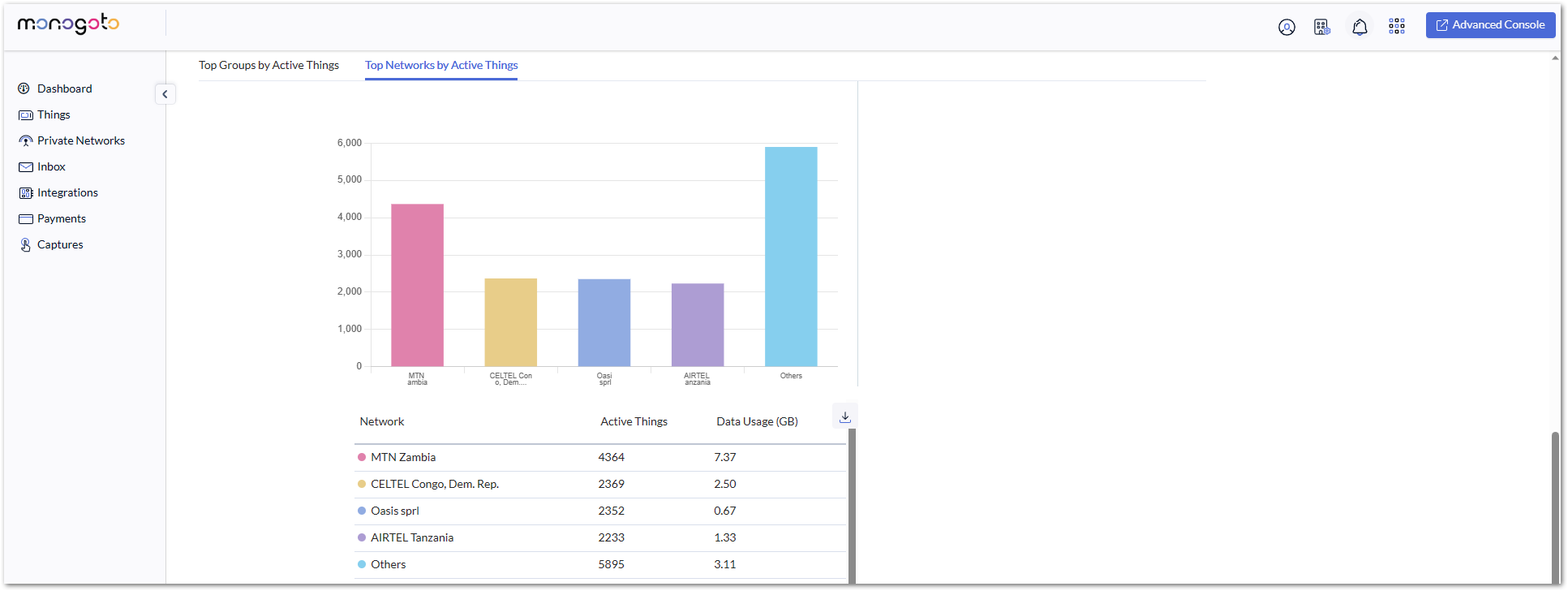The image size is (1568, 591).
Task: Click the light-blue Others bar
Action: (x=791, y=257)
